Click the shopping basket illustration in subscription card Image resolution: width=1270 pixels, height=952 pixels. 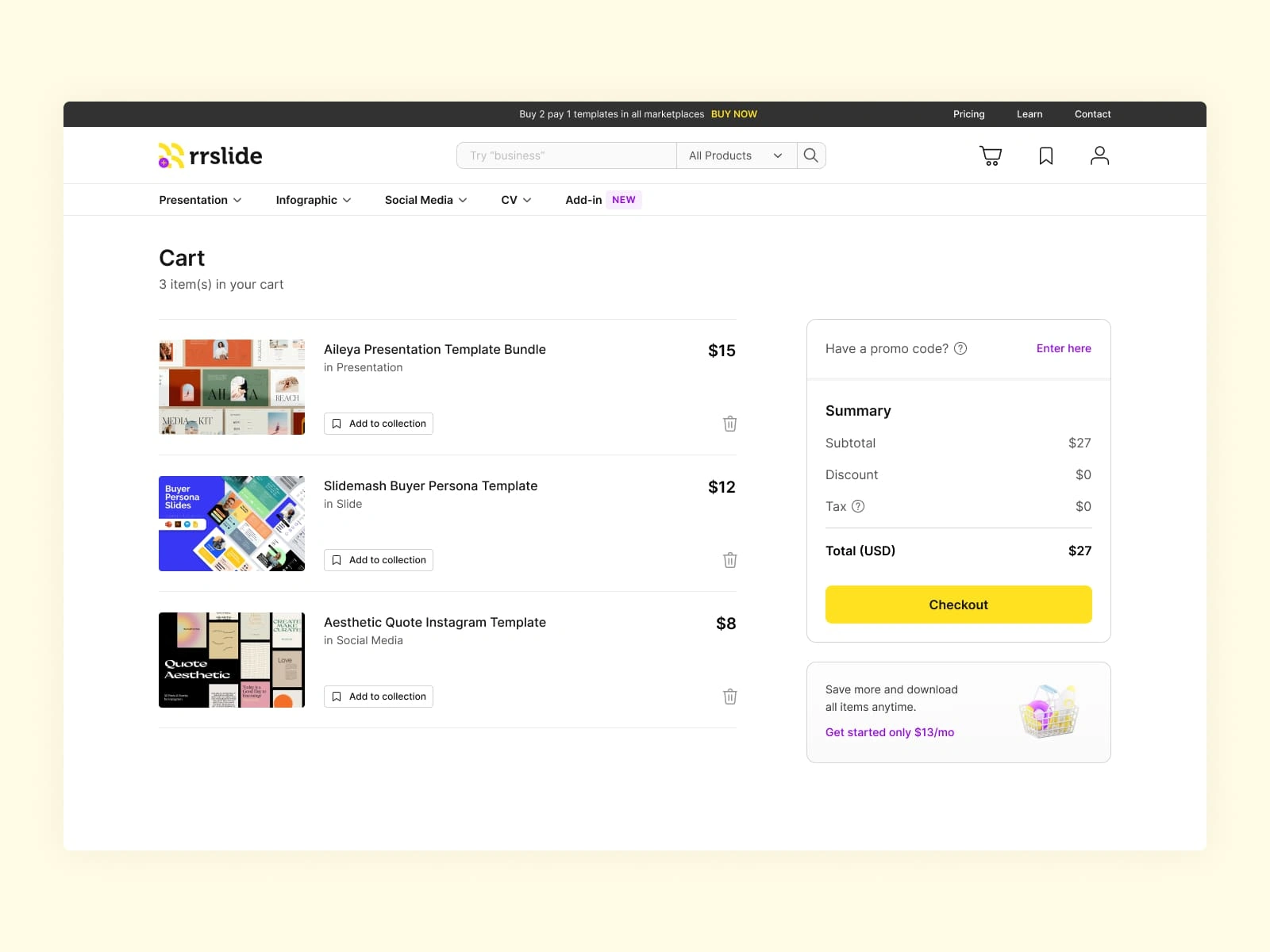pos(1049,711)
